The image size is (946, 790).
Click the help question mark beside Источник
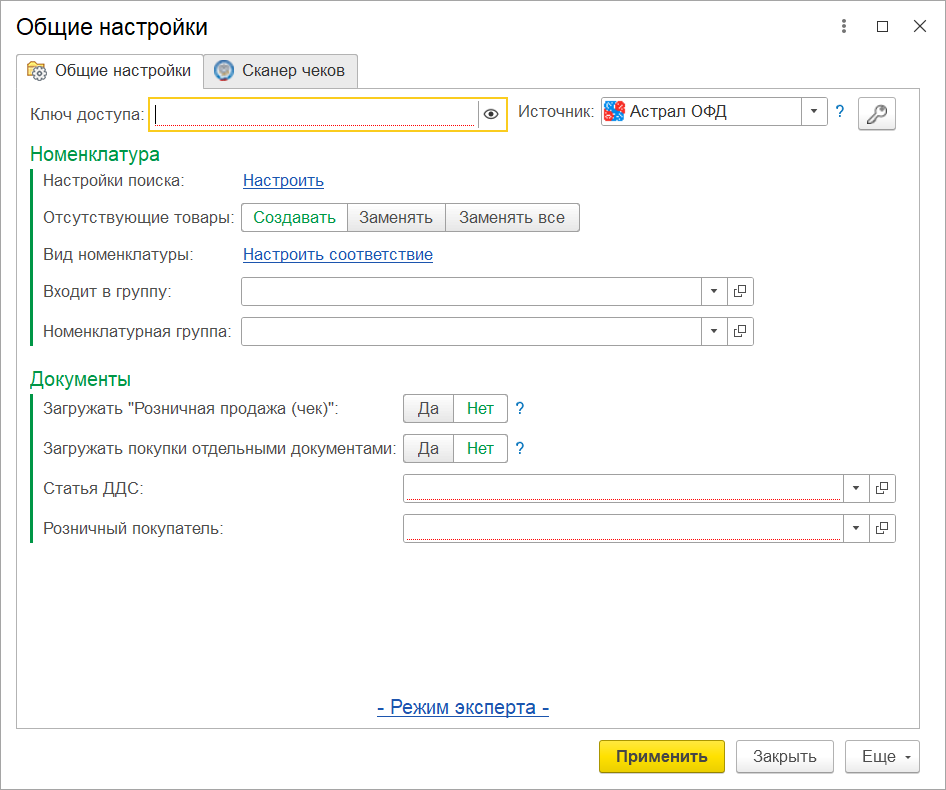[840, 112]
